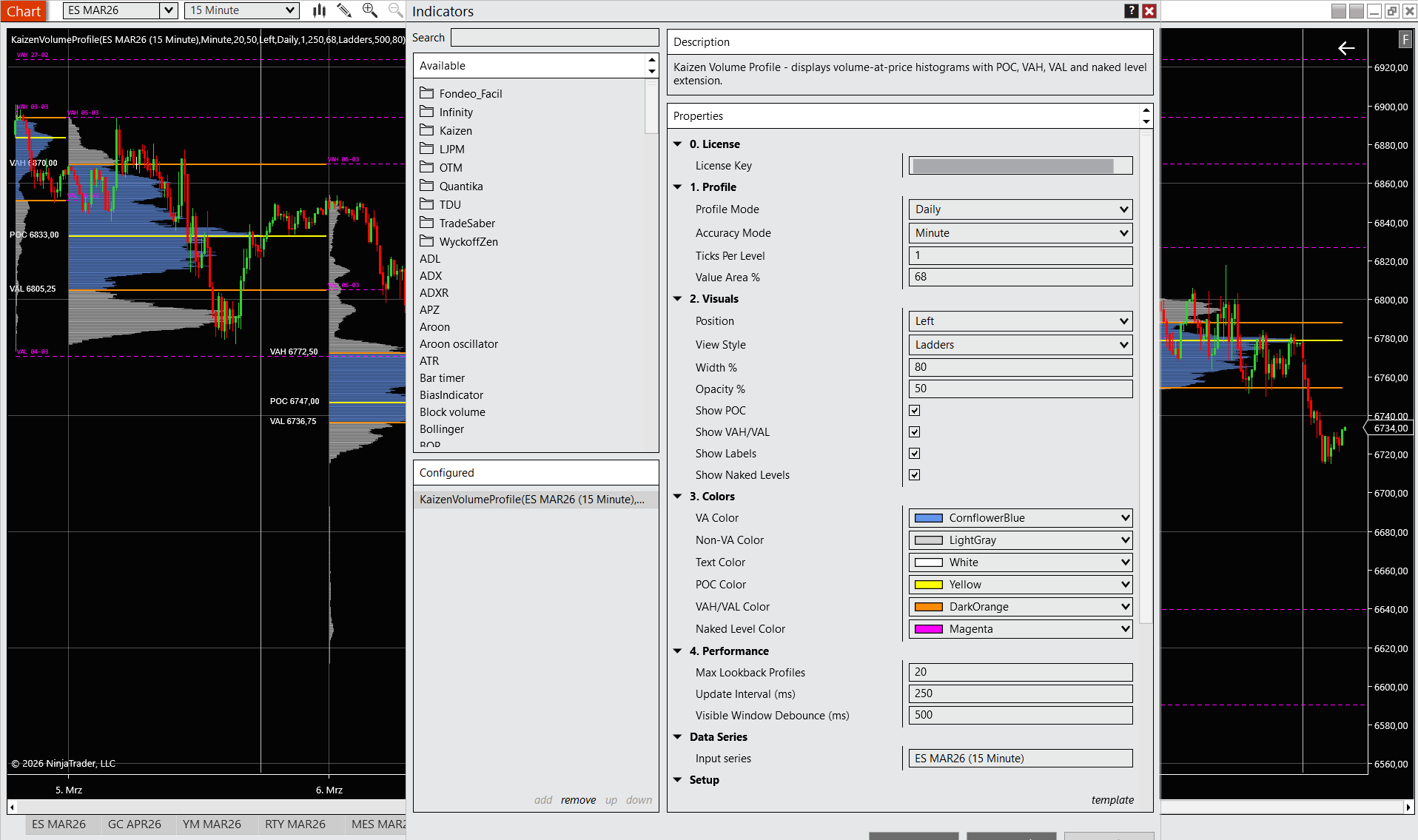Click the F button on chart corner

tap(1405, 40)
